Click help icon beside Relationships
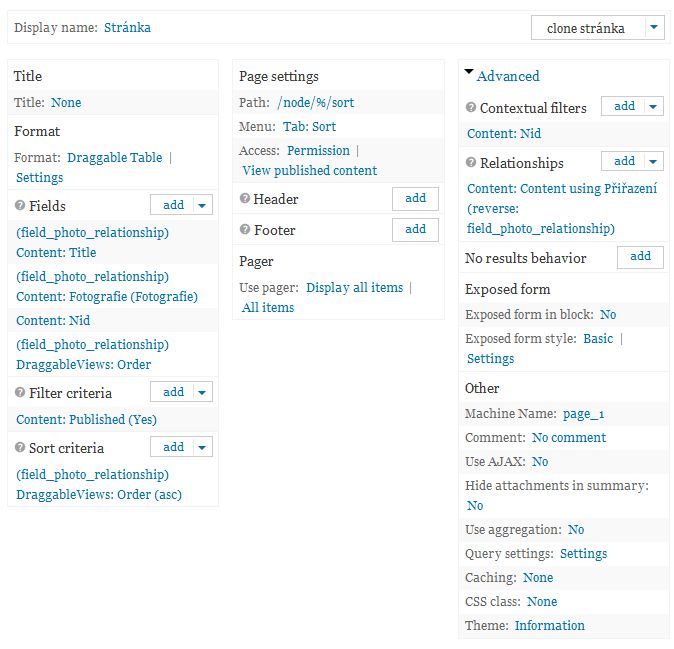The image size is (674, 649). [471, 163]
